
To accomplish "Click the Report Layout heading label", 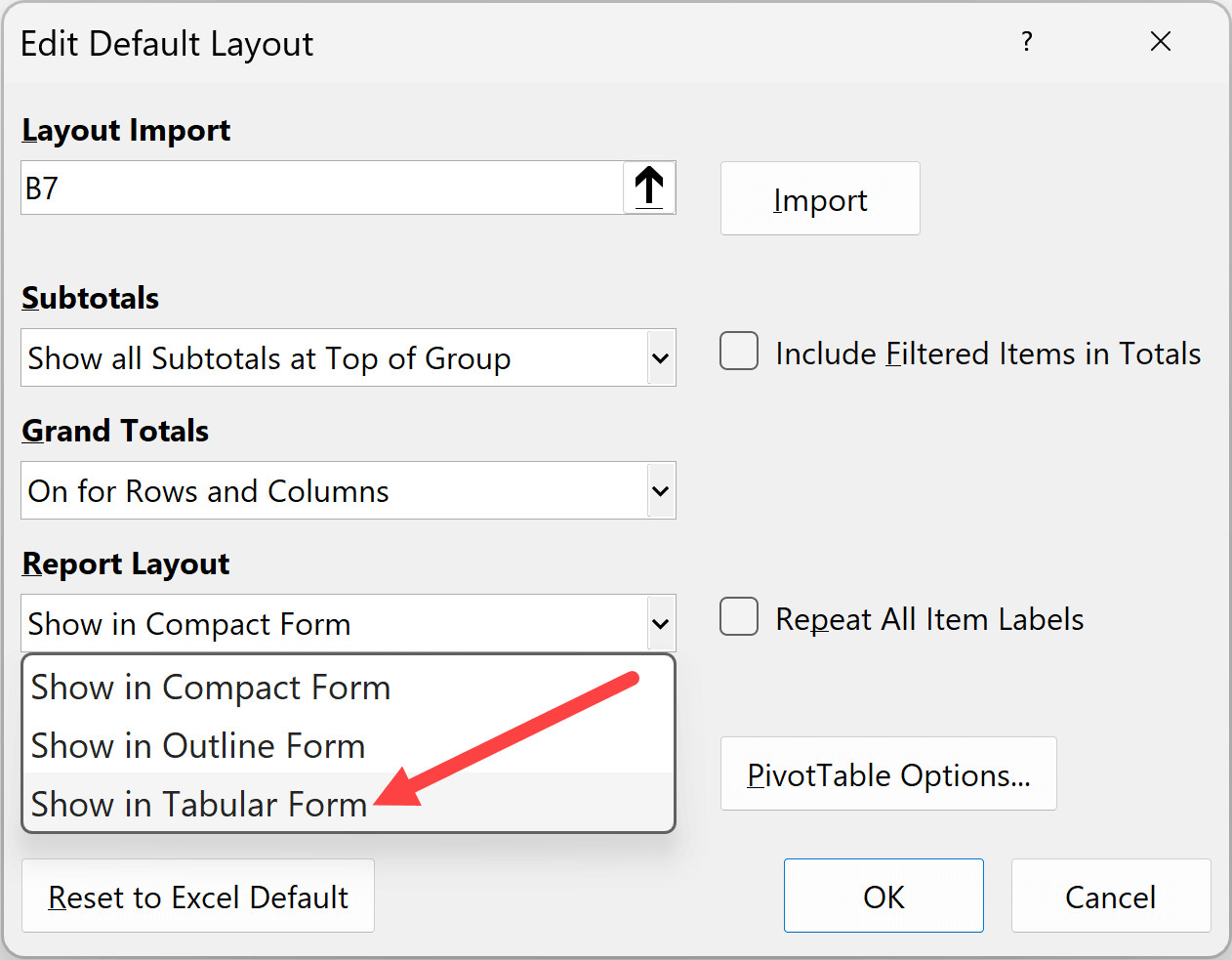I will [126, 563].
